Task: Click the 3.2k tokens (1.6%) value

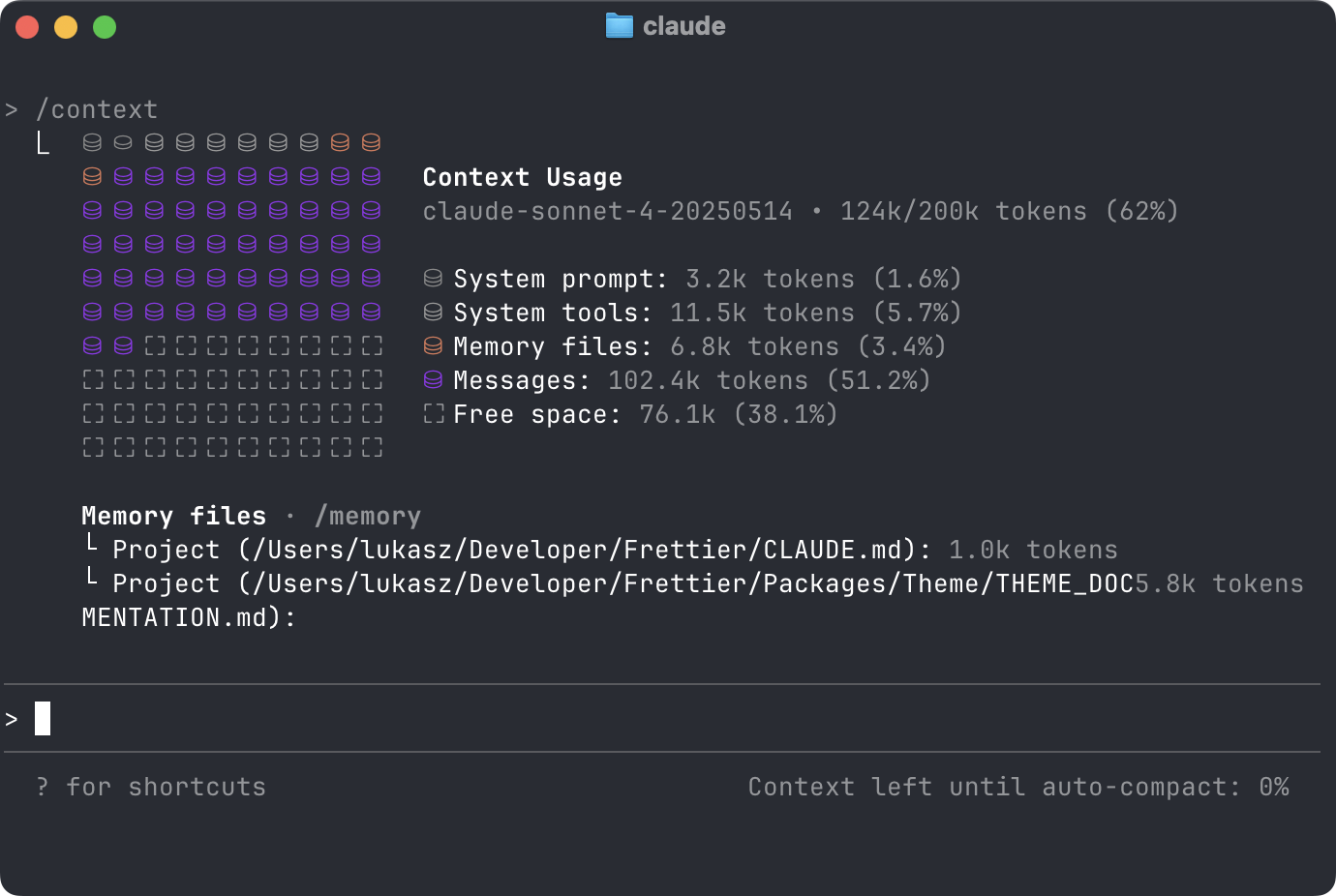Action: click(824, 279)
